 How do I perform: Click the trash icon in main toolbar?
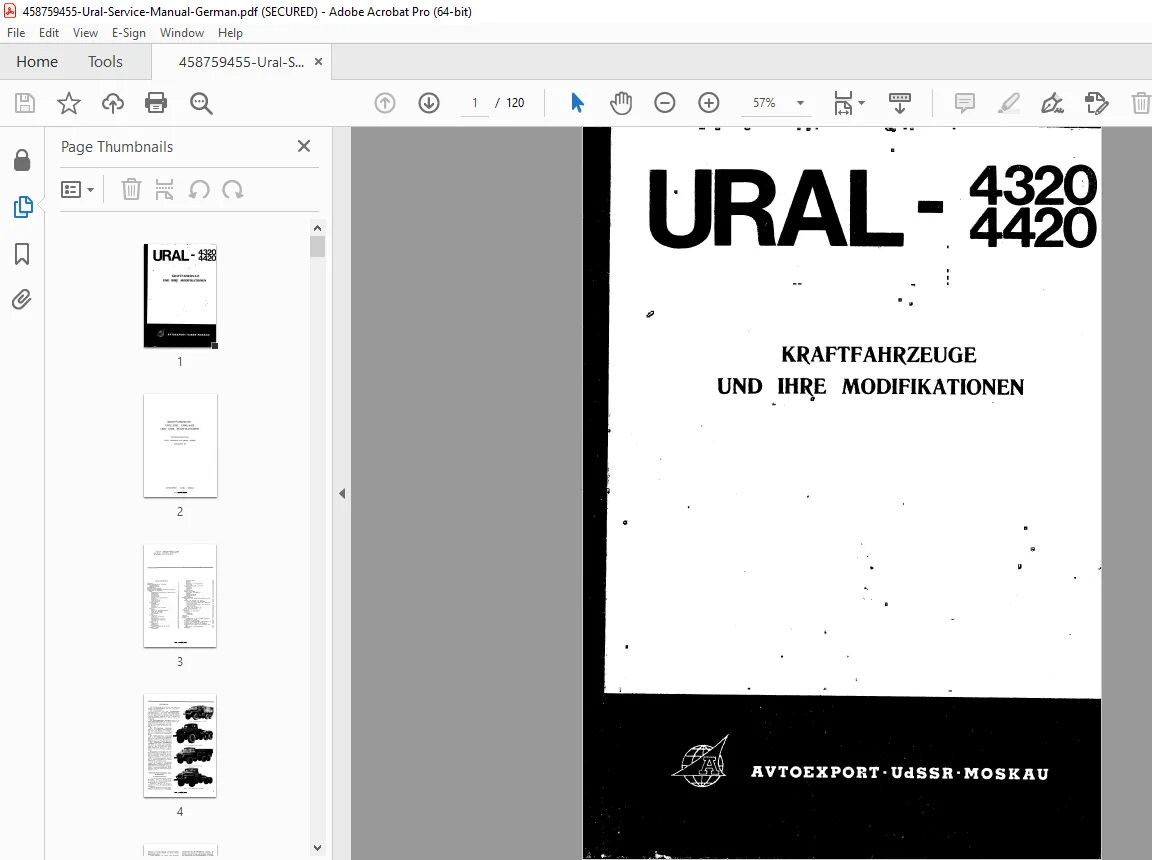1140,103
